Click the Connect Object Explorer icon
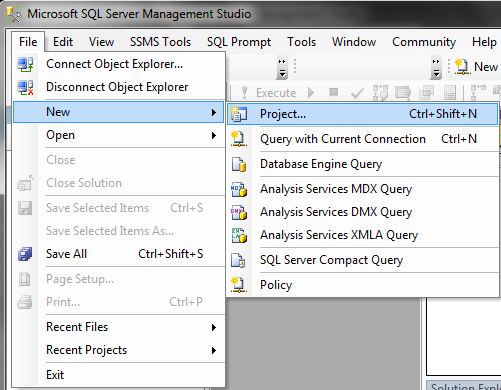The width and height of the screenshot is (501, 390). [25, 64]
